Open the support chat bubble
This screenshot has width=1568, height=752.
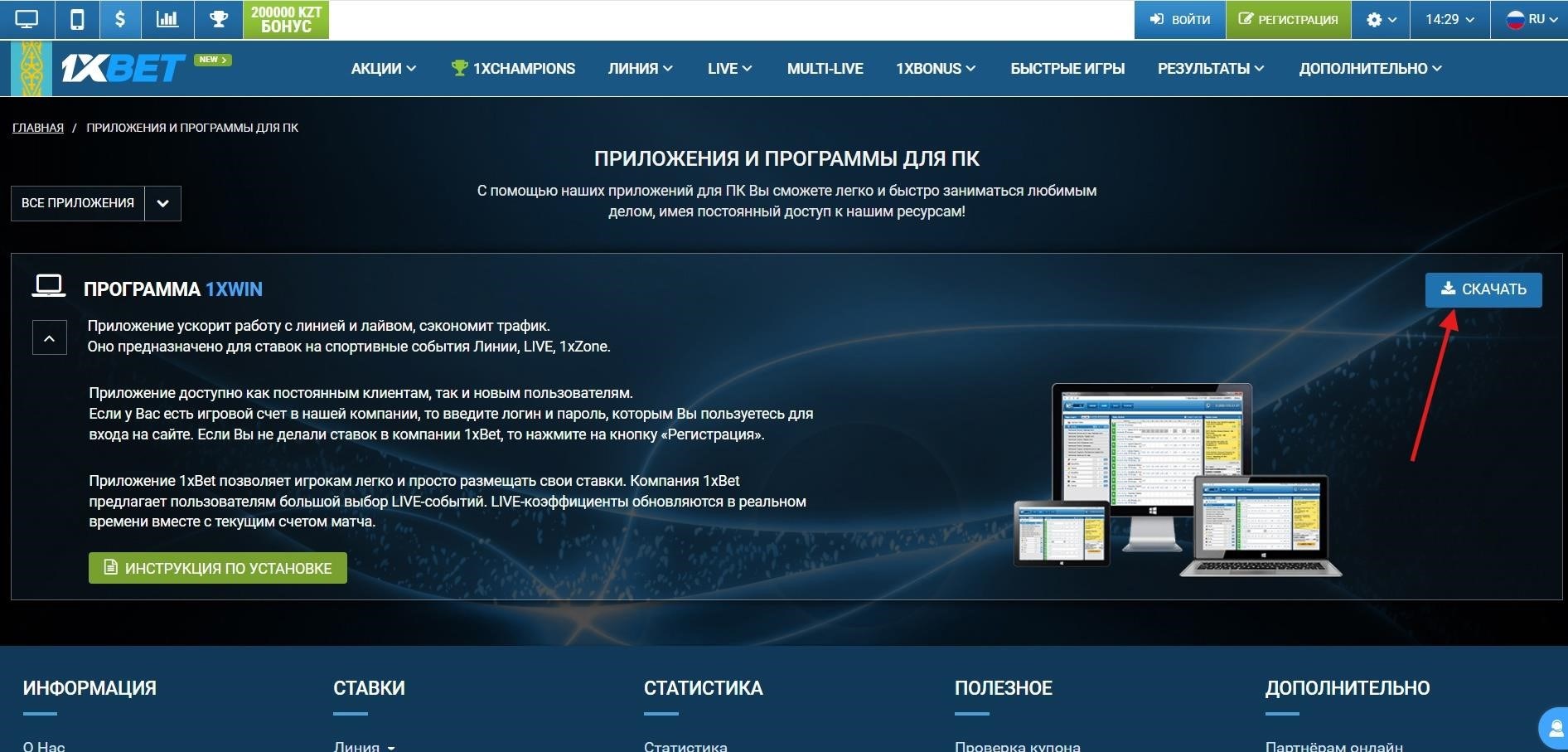[x=1554, y=729]
